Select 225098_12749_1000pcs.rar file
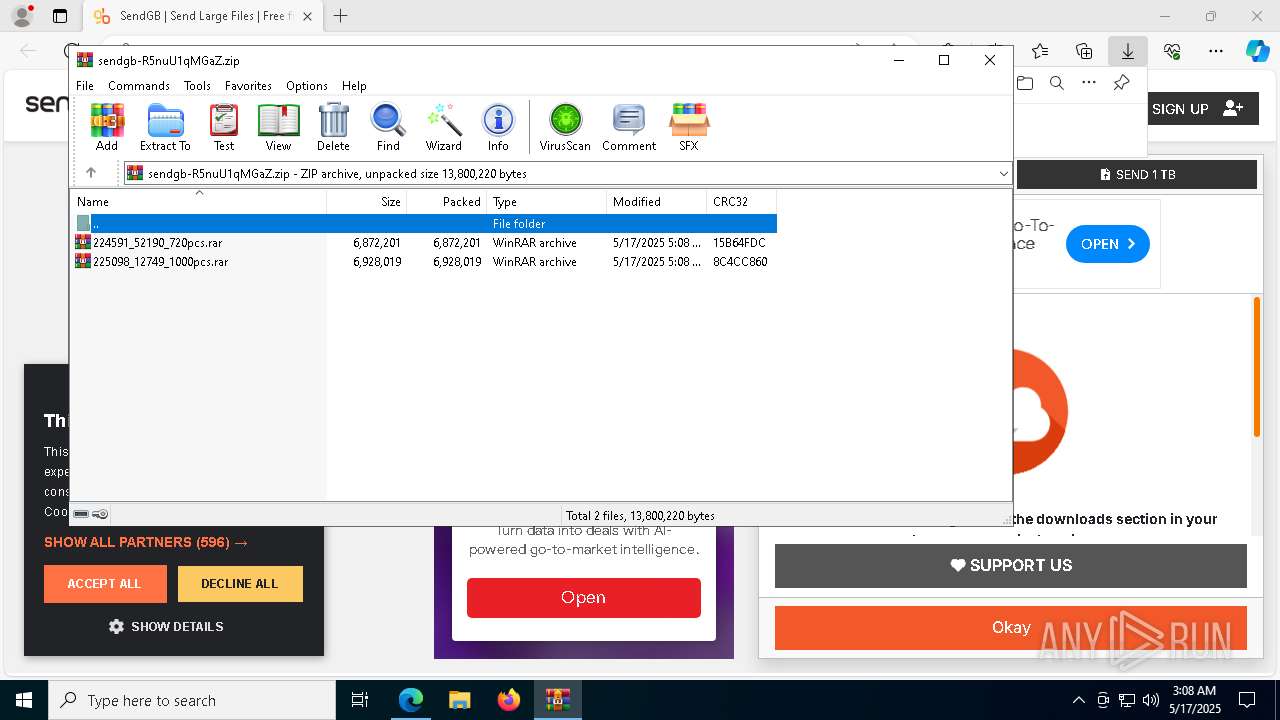Viewport: 1280px width, 720px height. pos(424,262)
